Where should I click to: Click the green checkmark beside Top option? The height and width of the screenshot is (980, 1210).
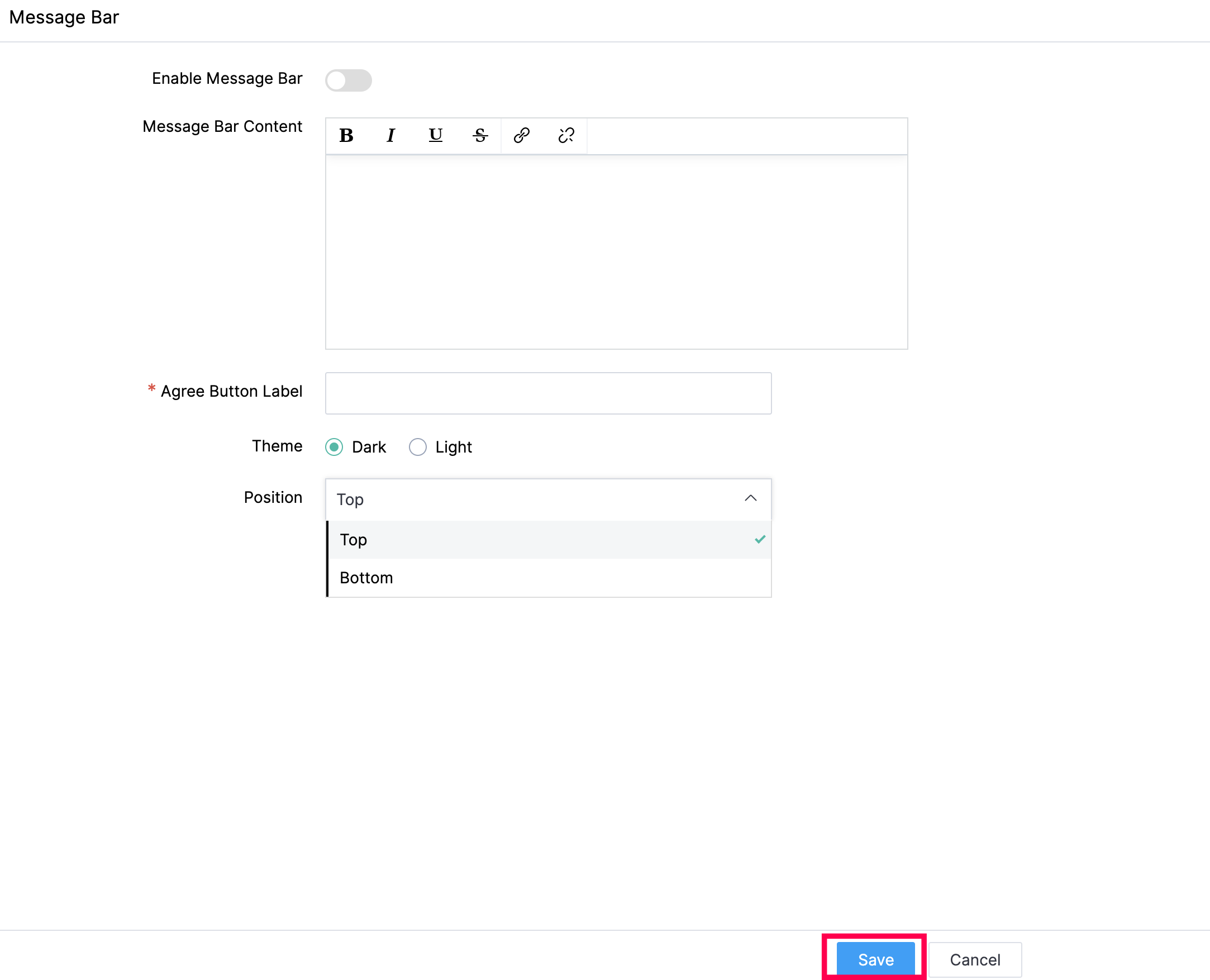(760, 540)
